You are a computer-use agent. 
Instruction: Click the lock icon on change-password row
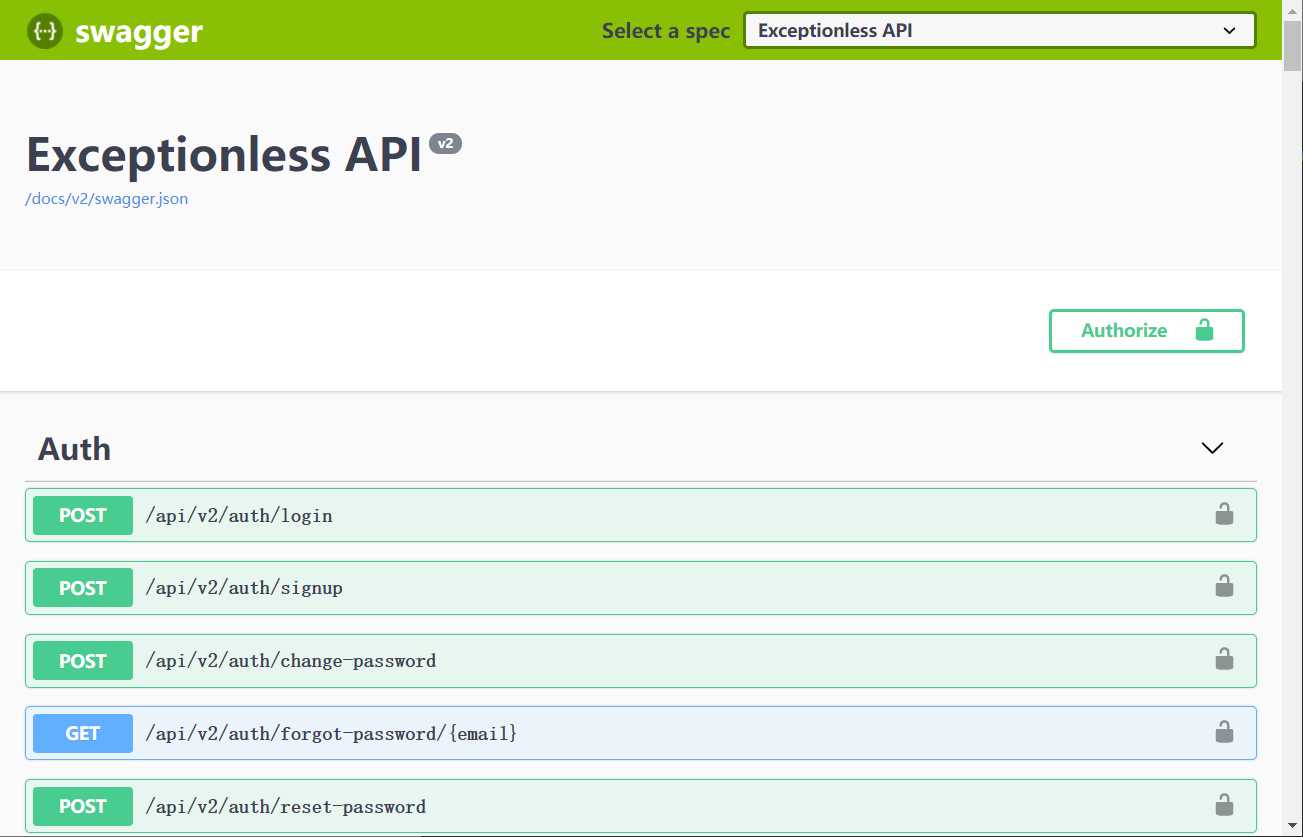[1224, 659]
